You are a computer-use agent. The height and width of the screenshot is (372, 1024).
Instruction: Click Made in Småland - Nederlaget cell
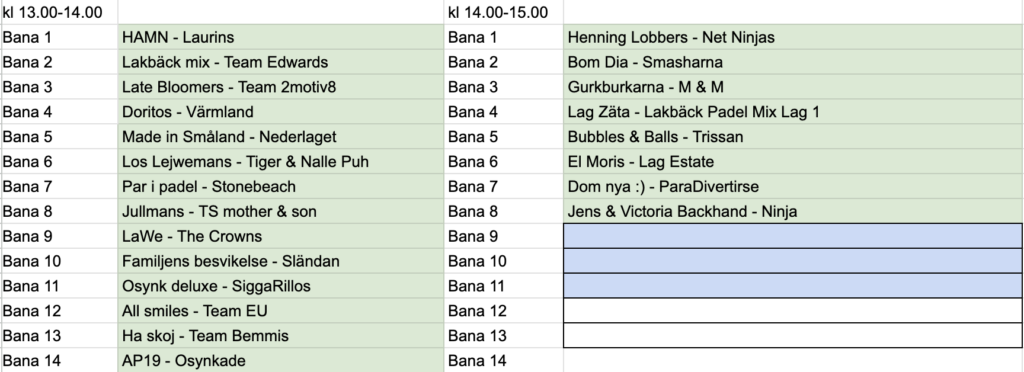tap(281, 136)
